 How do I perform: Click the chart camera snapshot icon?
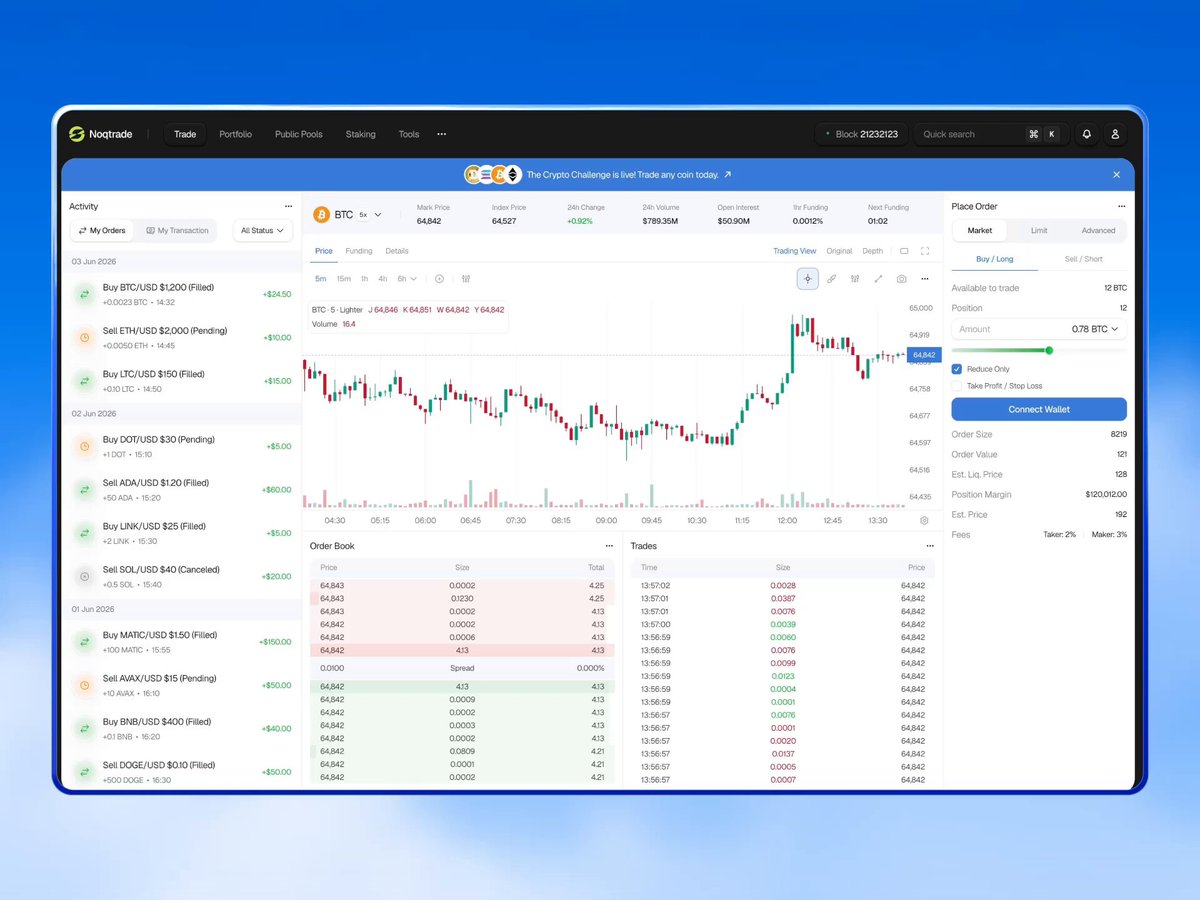(x=902, y=279)
